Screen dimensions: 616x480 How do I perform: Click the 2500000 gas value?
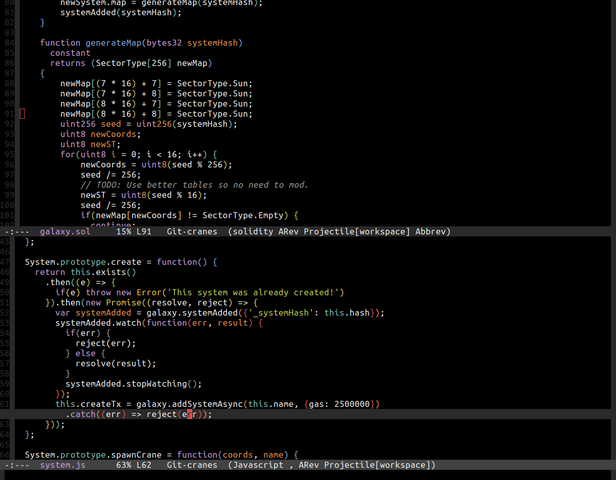(353, 403)
